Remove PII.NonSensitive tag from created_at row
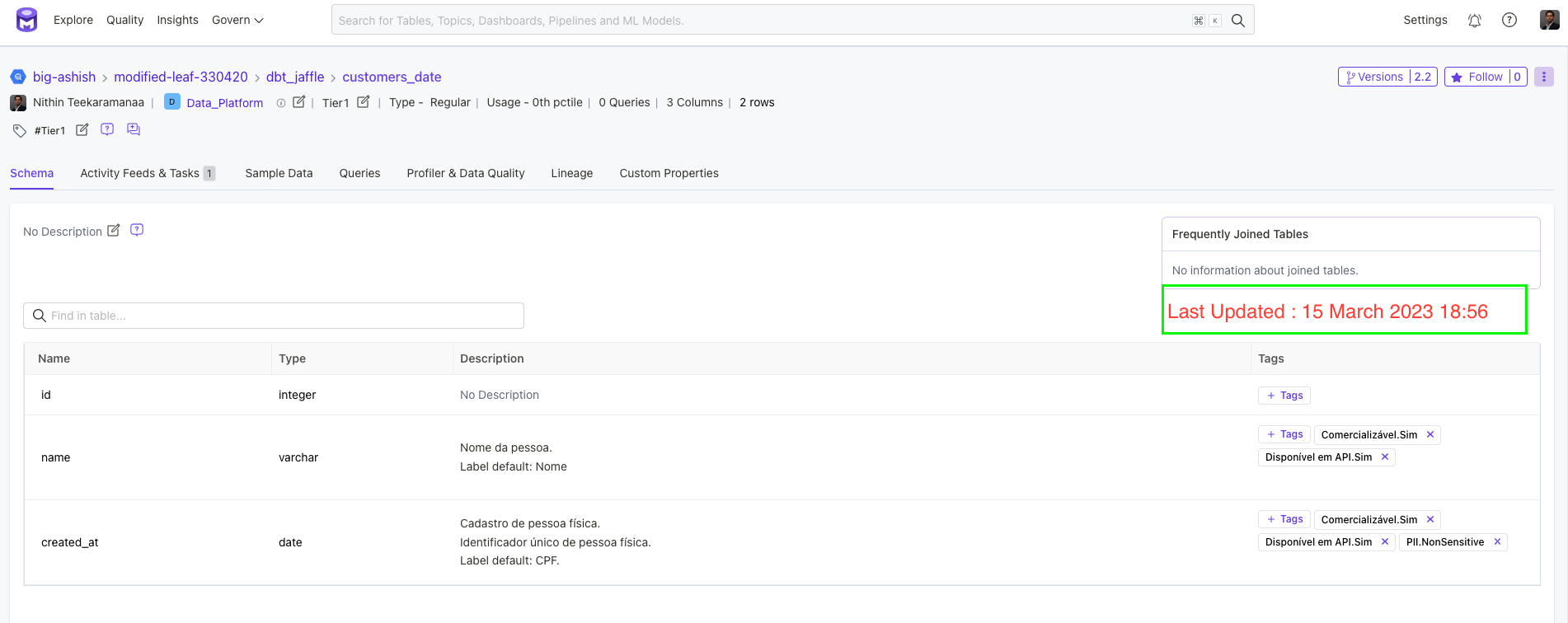The height and width of the screenshot is (623, 1568). click(1497, 541)
